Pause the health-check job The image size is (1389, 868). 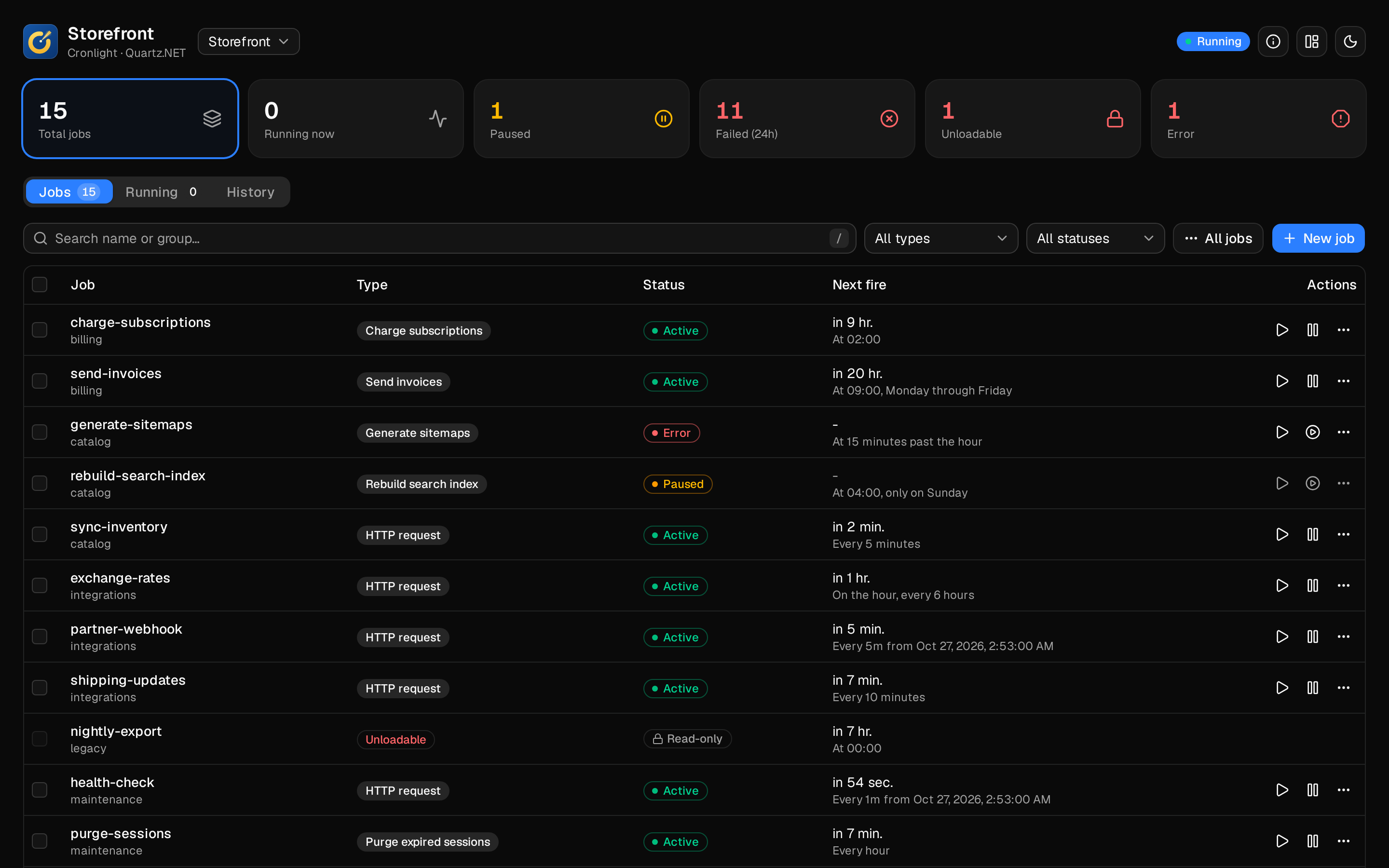(1312, 790)
